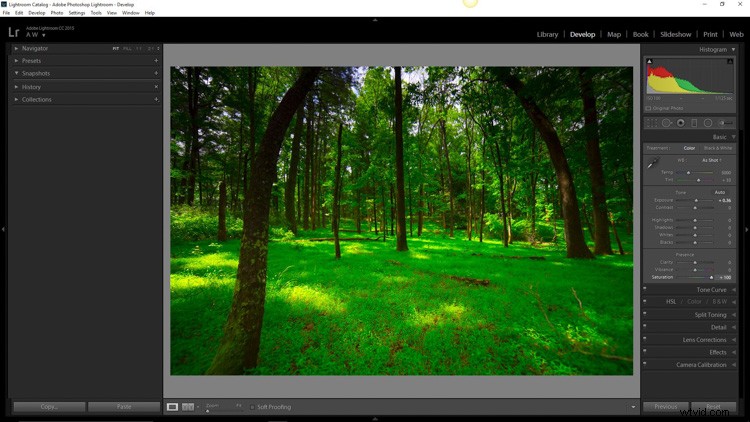750x422 pixels.
Task: Click the Exposure slider handle
Action: [696, 200]
